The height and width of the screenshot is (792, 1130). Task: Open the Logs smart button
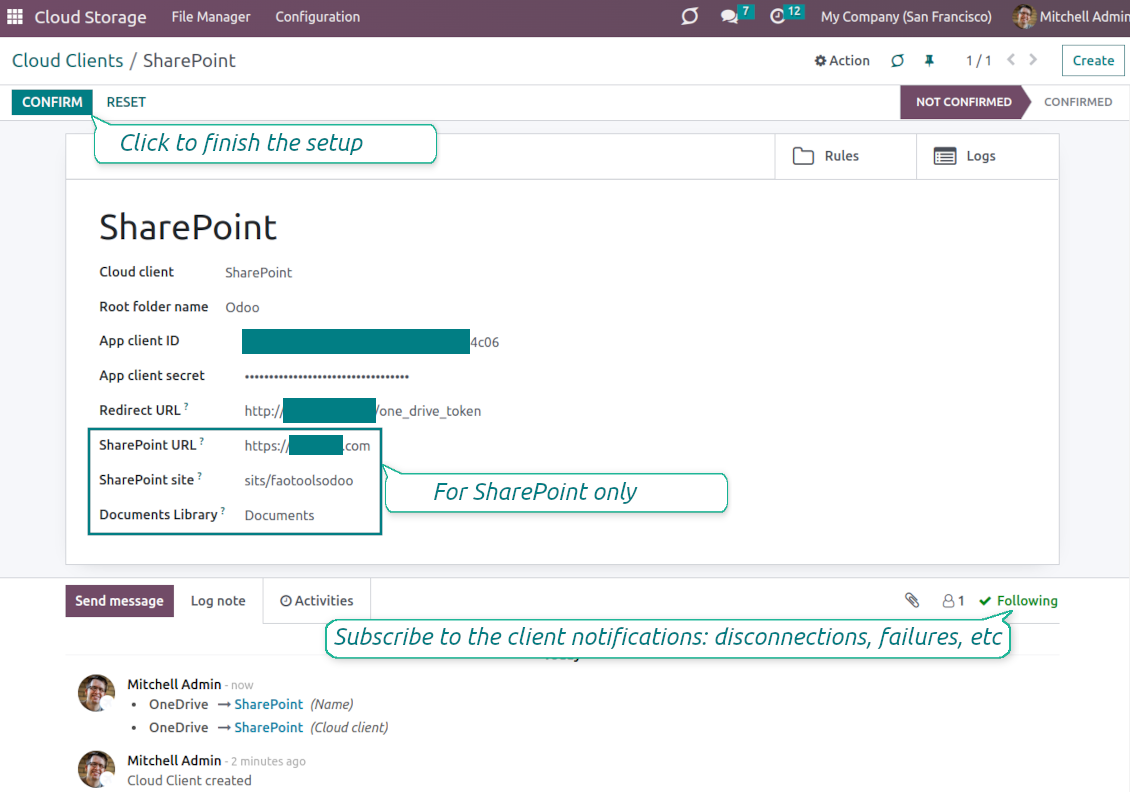[987, 156]
